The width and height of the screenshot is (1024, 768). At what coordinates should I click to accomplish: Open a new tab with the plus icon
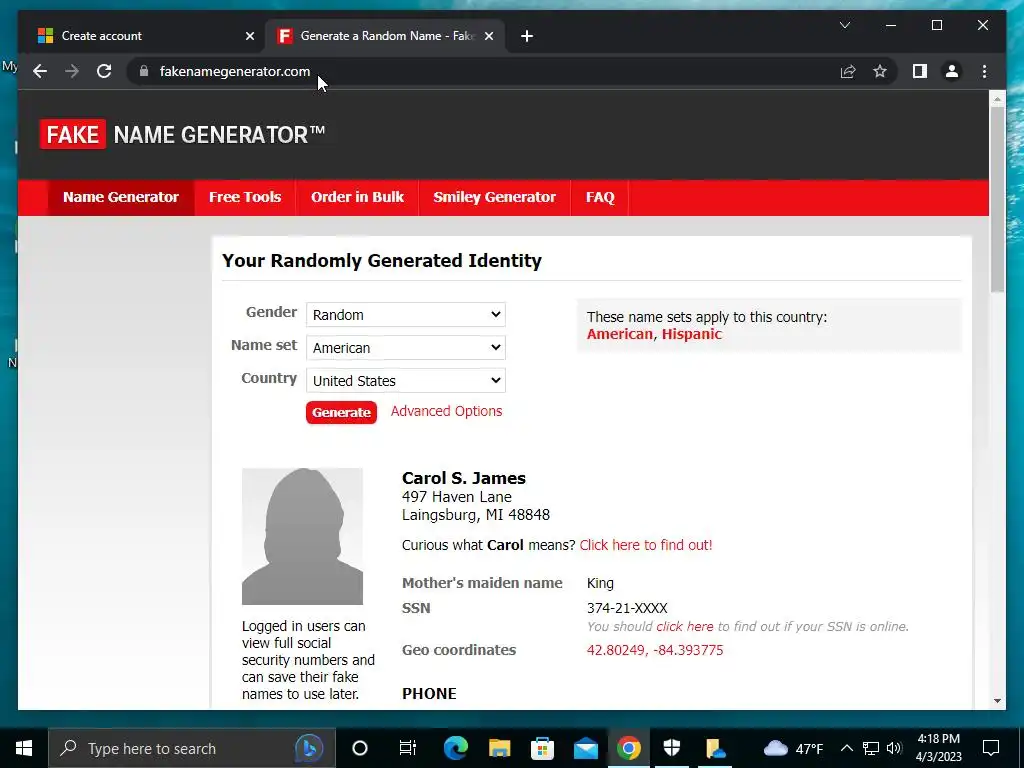(527, 36)
